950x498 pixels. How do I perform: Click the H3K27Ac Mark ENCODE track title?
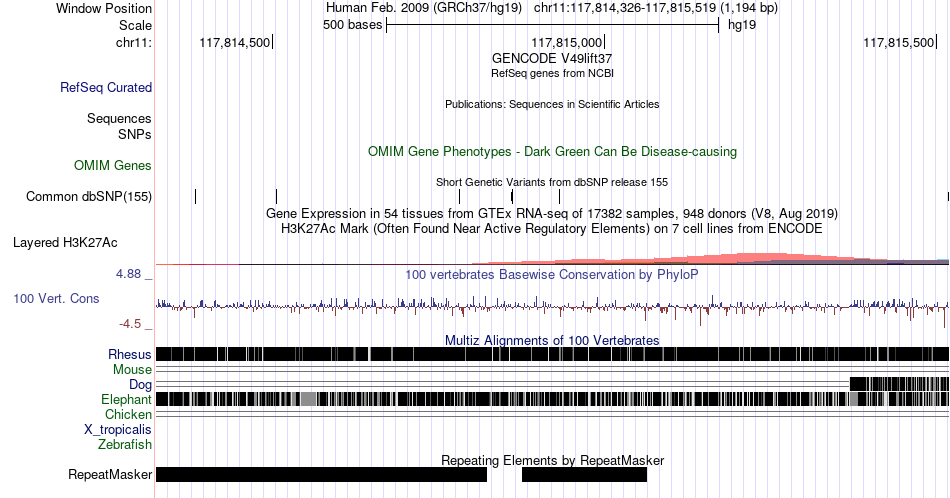pyautogui.click(x=552, y=228)
